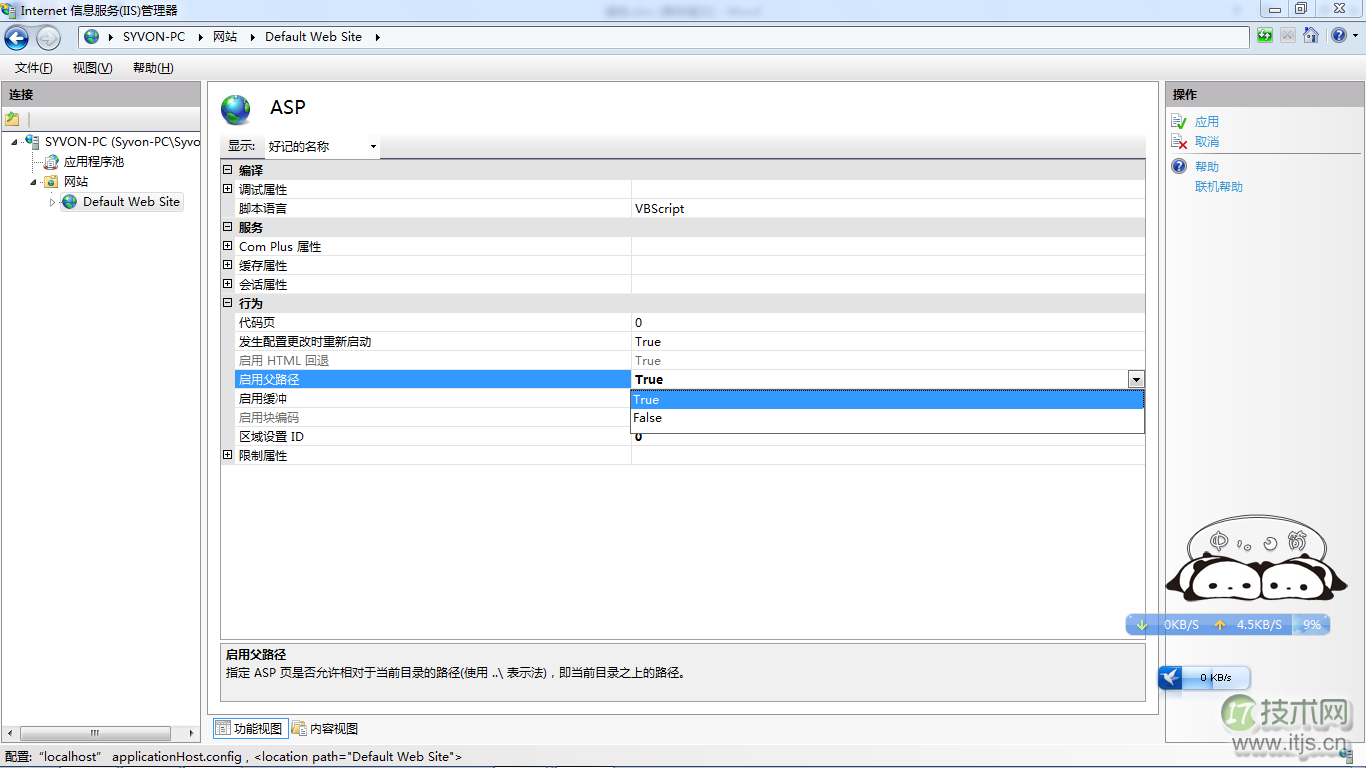Click Default Web Site in breadcrumb
1366x768 pixels.
[314, 37]
